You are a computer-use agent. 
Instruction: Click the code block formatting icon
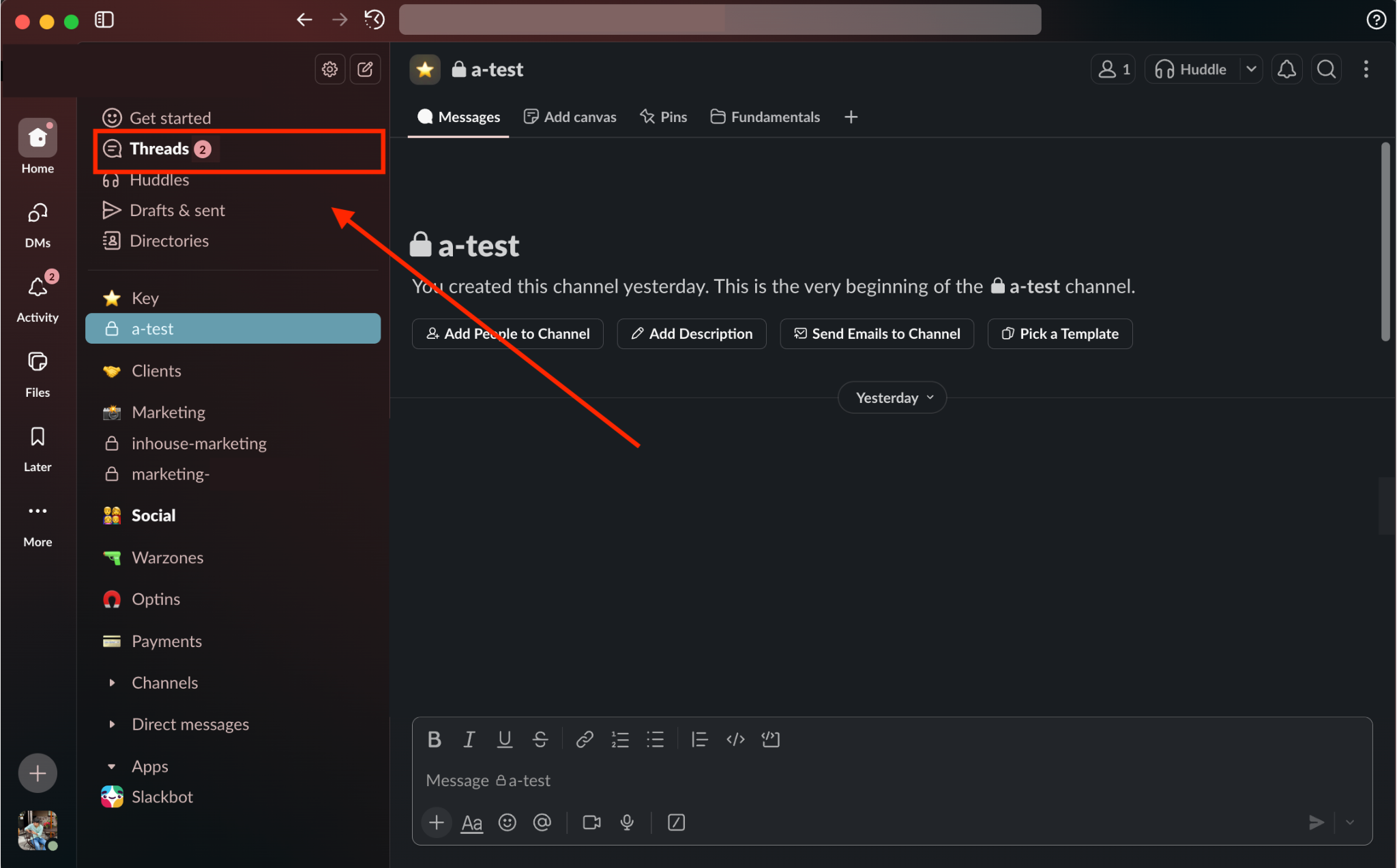point(770,739)
